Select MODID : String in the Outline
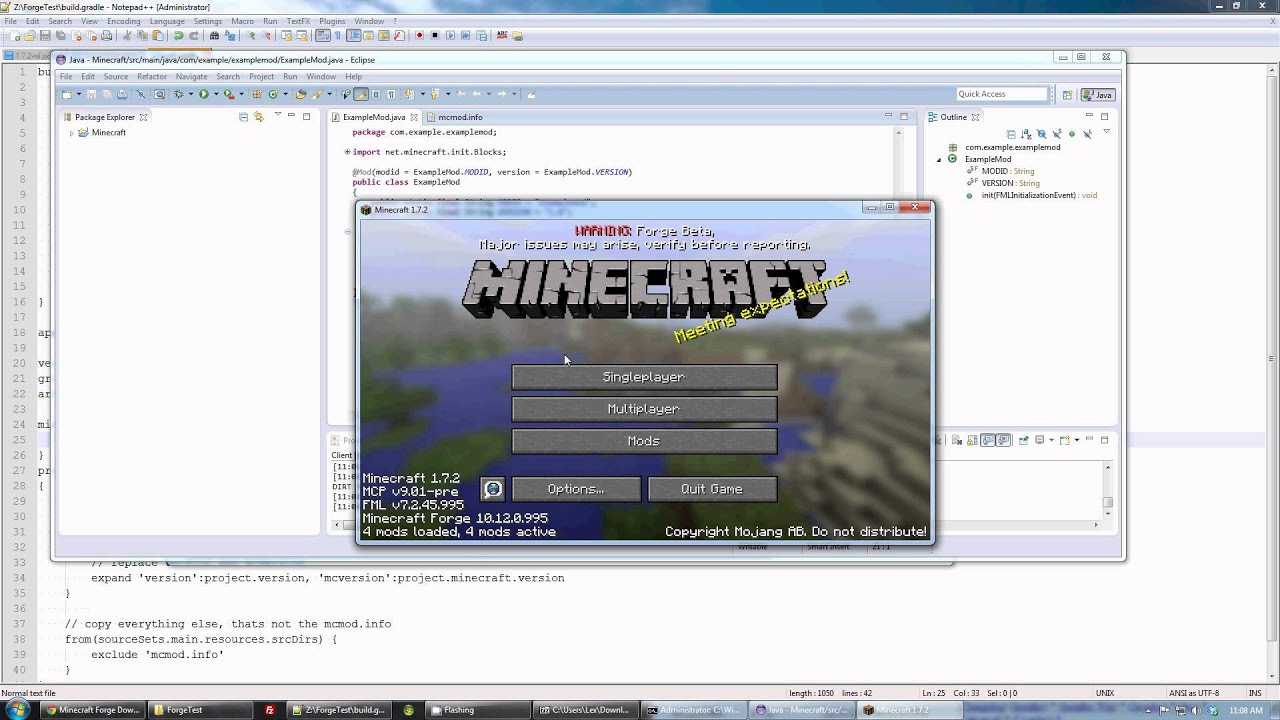This screenshot has width=1280, height=720. (1008, 171)
